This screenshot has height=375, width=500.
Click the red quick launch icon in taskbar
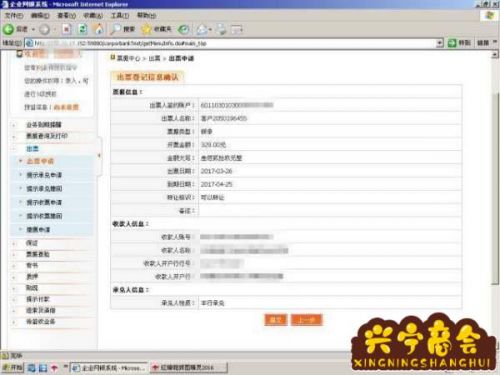pos(54,368)
